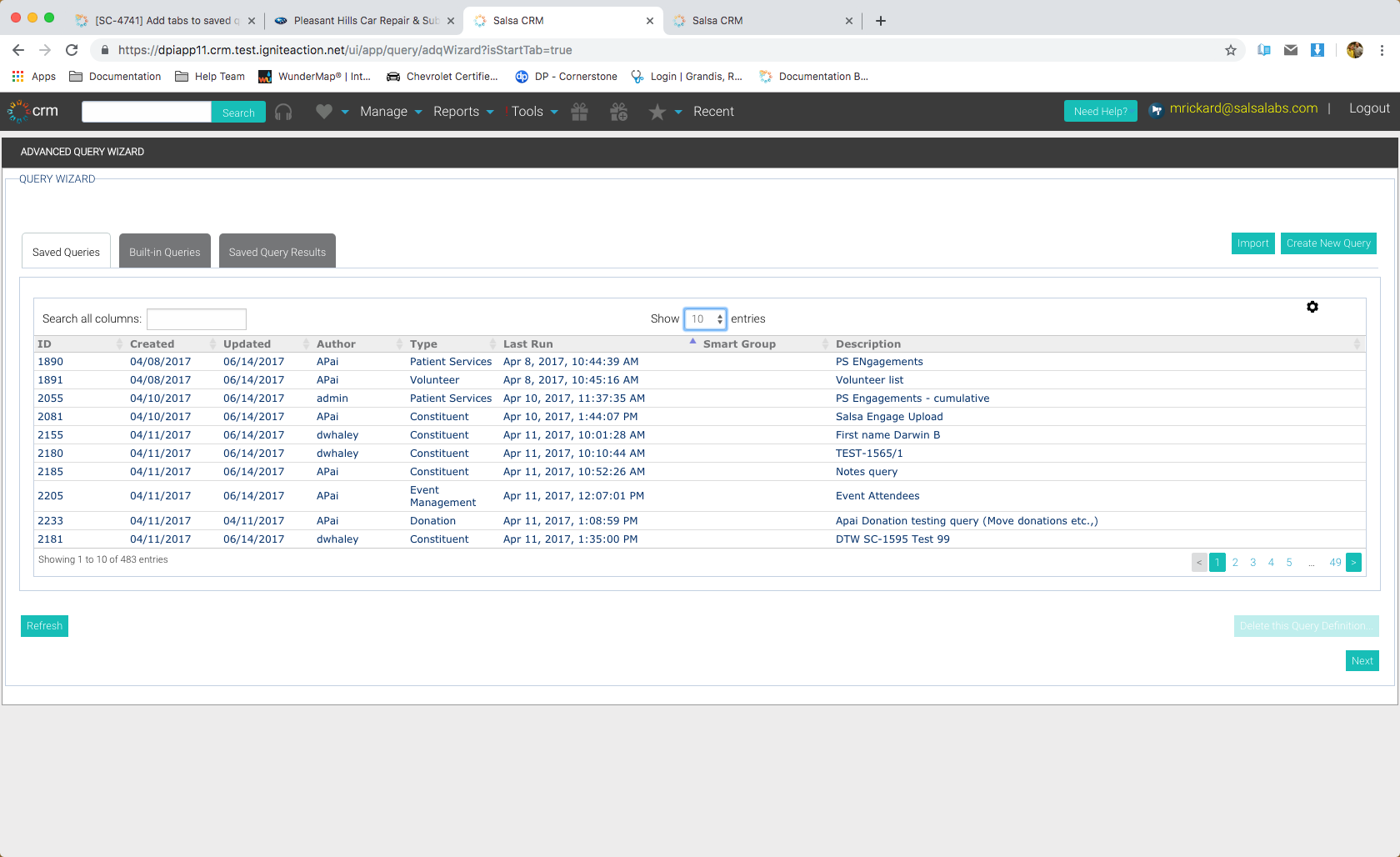Adjust the Show entries stepper control
The width and height of the screenshot is (1400, 857).
[719, 318]
